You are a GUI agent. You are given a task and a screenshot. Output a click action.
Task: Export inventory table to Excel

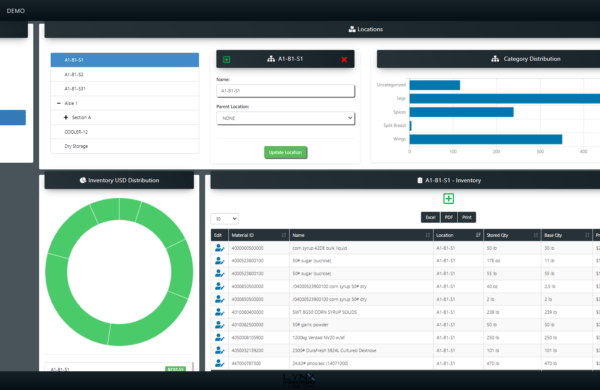pyautogui.click(x=430, y=217)
